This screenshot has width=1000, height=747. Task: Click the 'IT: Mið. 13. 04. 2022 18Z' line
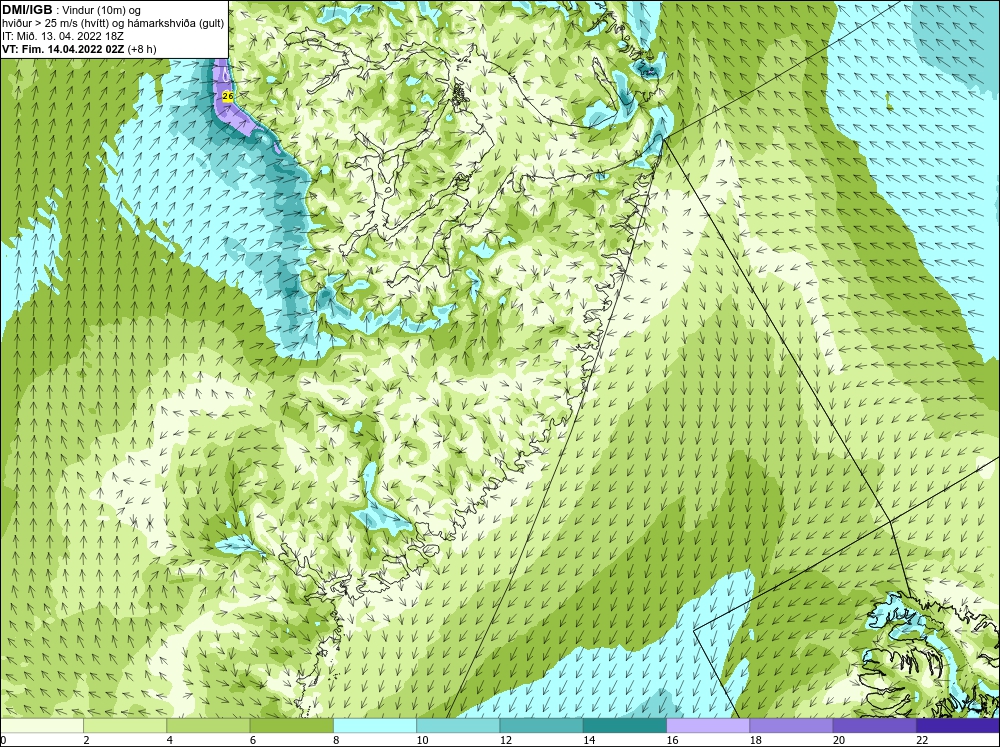coord(62,36)
